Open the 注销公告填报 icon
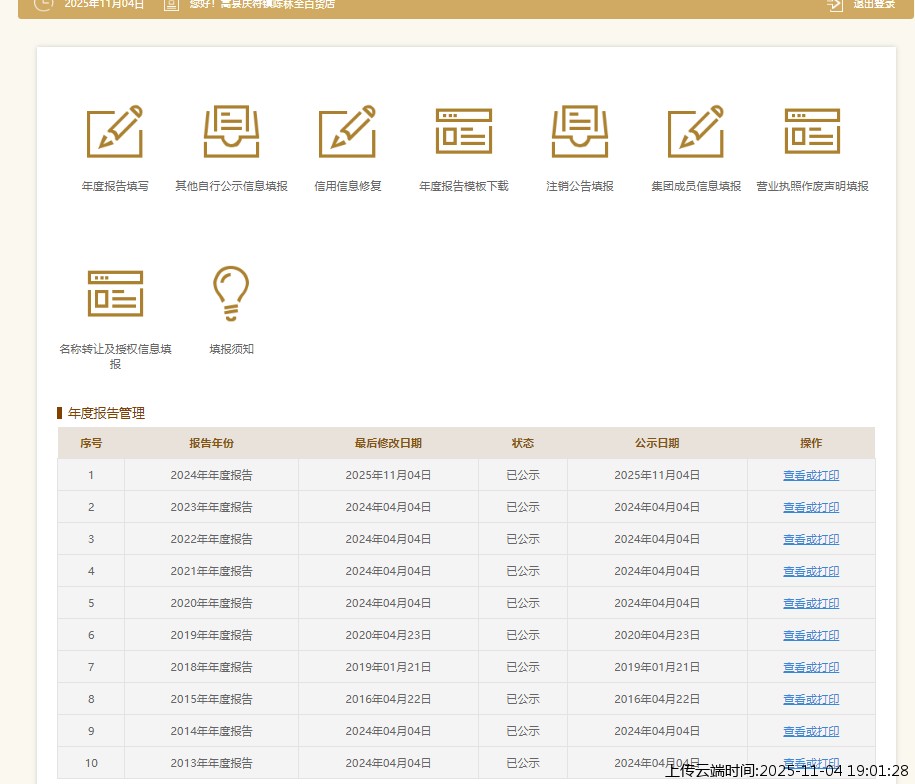This screenshot has height=784, width=915. pyautogui.click(x=580, y=132)
